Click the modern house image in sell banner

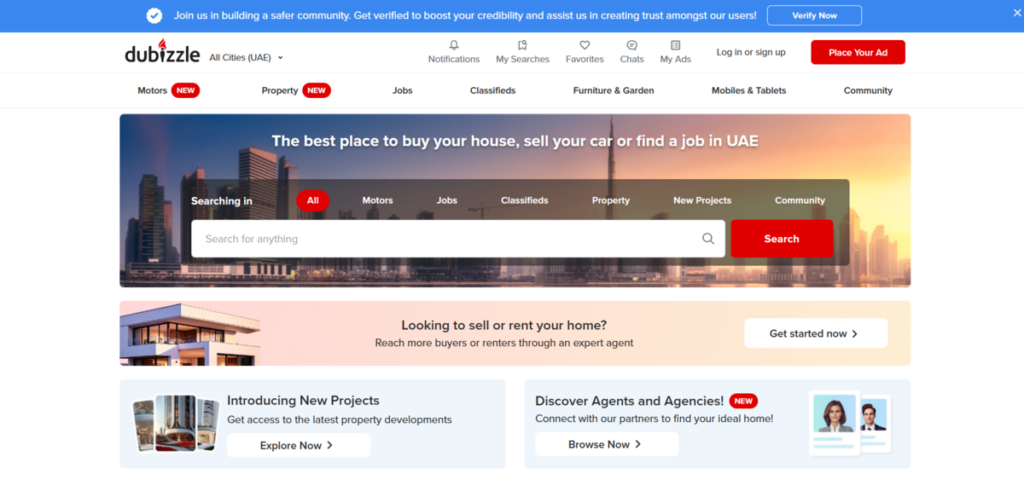(x=190, y=334)
